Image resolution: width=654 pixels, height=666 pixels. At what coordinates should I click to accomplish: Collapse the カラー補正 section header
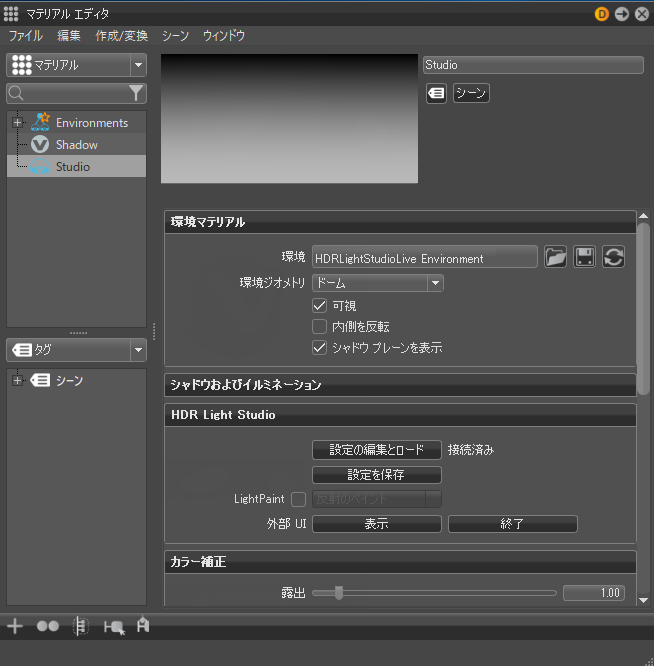pyautogui.click(x=400, y=562)
